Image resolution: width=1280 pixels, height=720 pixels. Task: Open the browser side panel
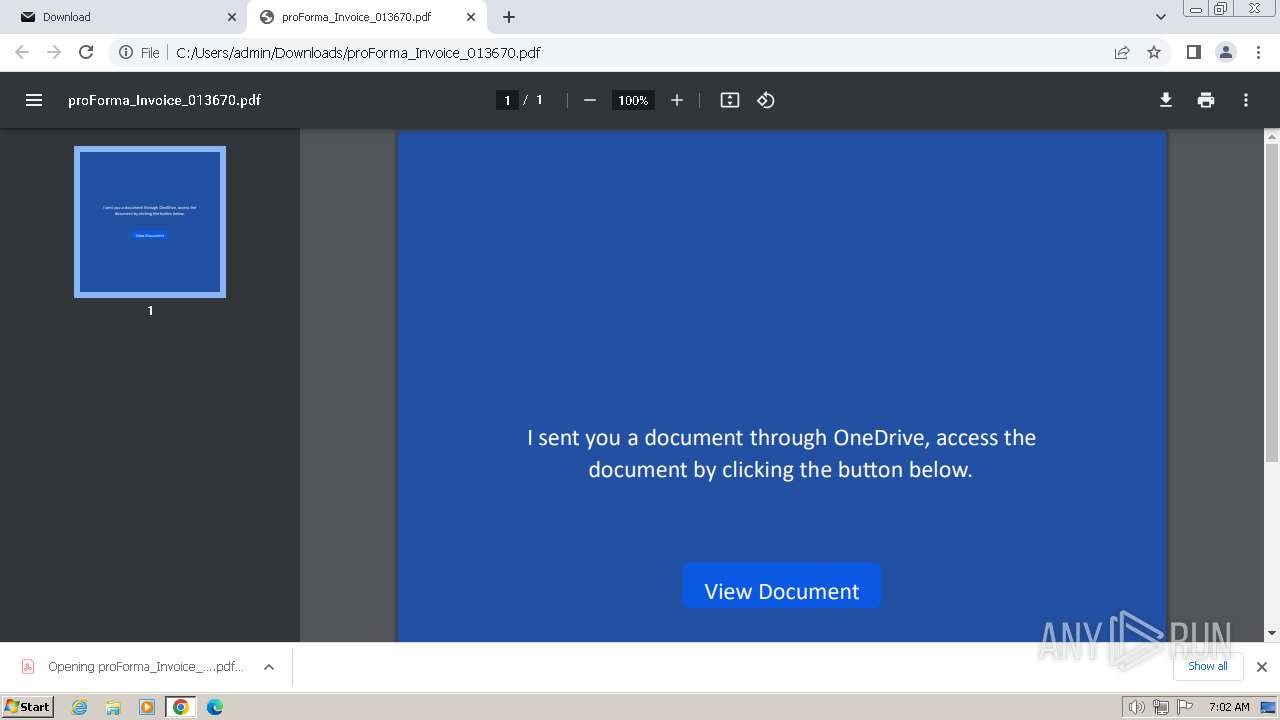(x=1193, y=52)
